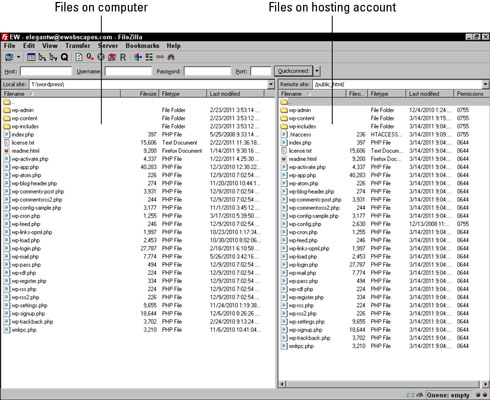The height and width of the screenshot is (400, 490).
Task: Sort remote pane by Filetype column
Action: (386, 94)
